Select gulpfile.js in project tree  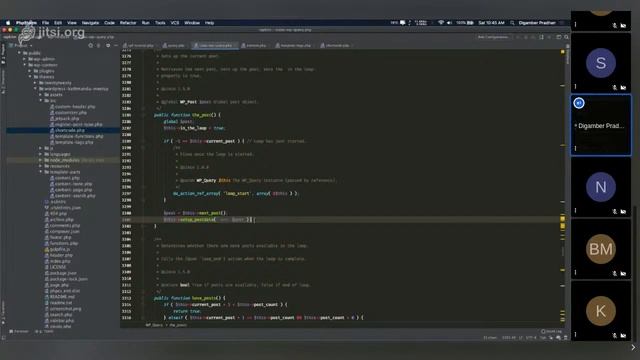[58, 249]
